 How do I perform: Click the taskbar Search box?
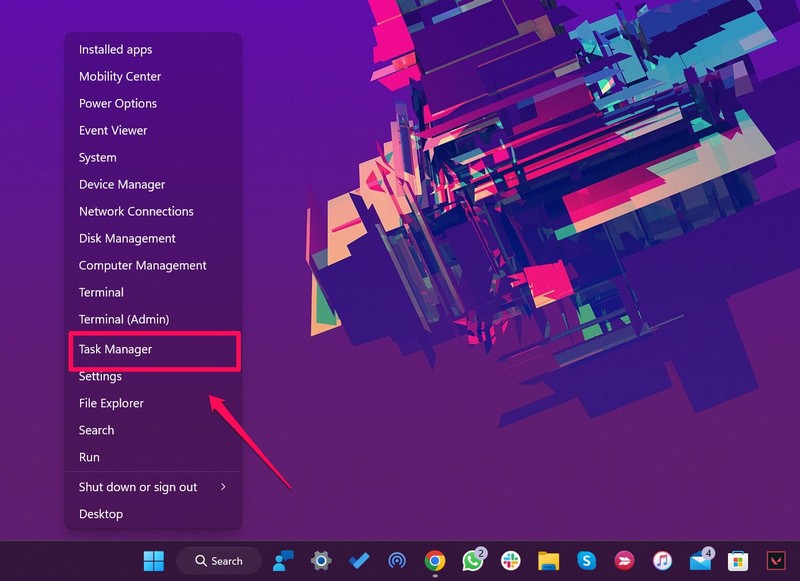pos(219,560)
